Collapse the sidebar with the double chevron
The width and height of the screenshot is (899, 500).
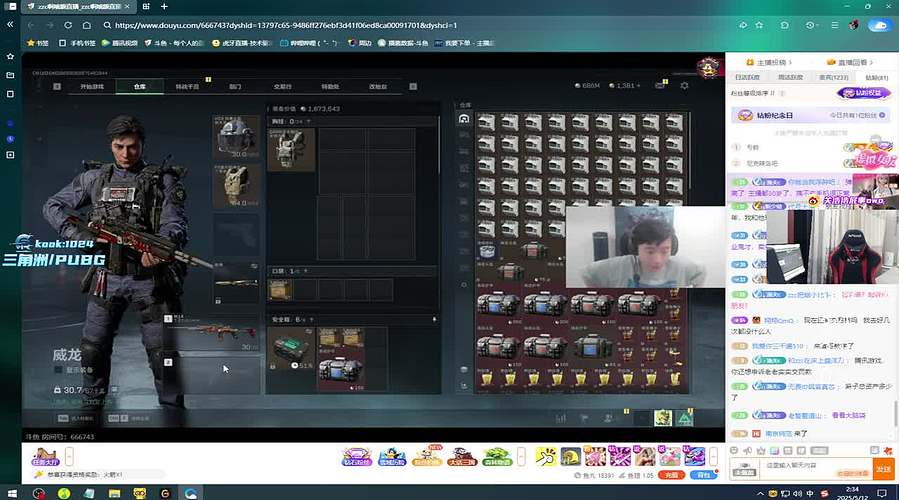tap(10, 24)
